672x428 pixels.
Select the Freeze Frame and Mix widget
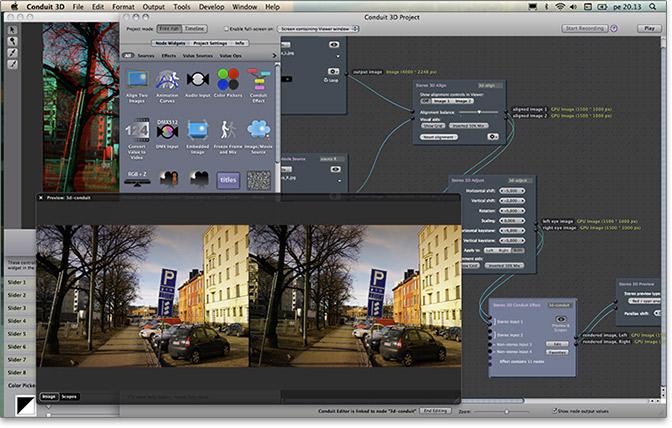tap(228, 137)
